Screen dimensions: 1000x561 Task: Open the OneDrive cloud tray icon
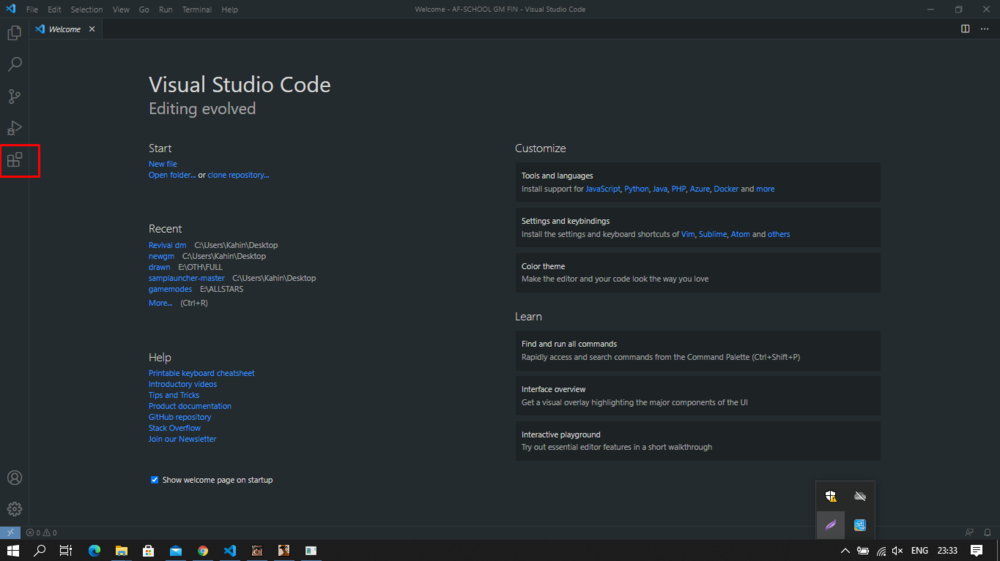coord(860,496)
